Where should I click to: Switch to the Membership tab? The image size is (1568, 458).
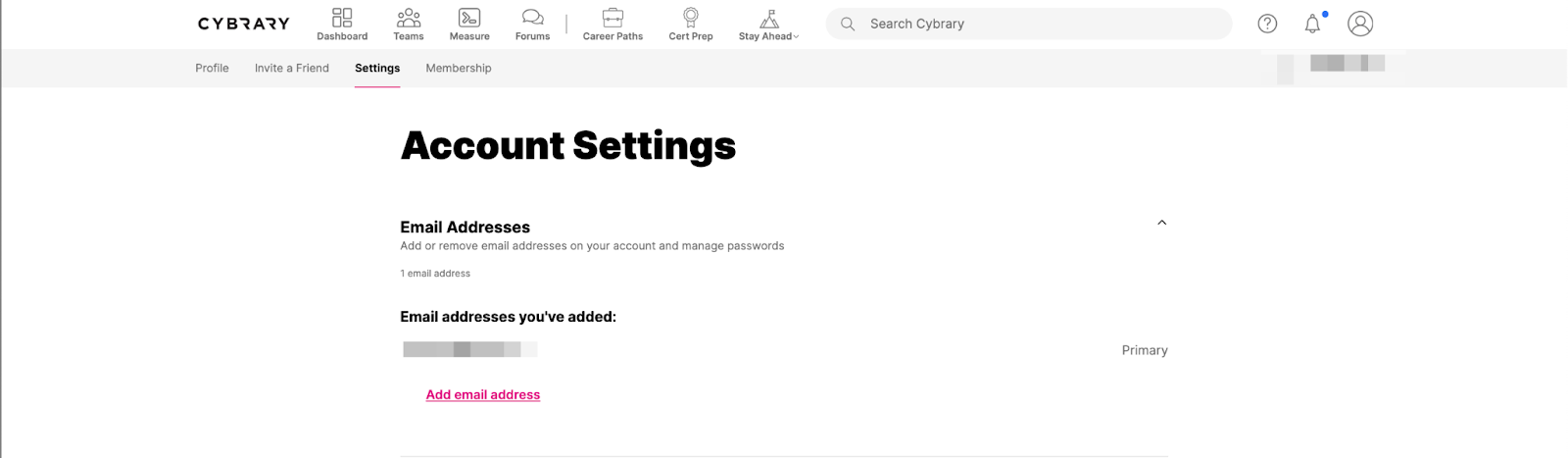[459, 68]
